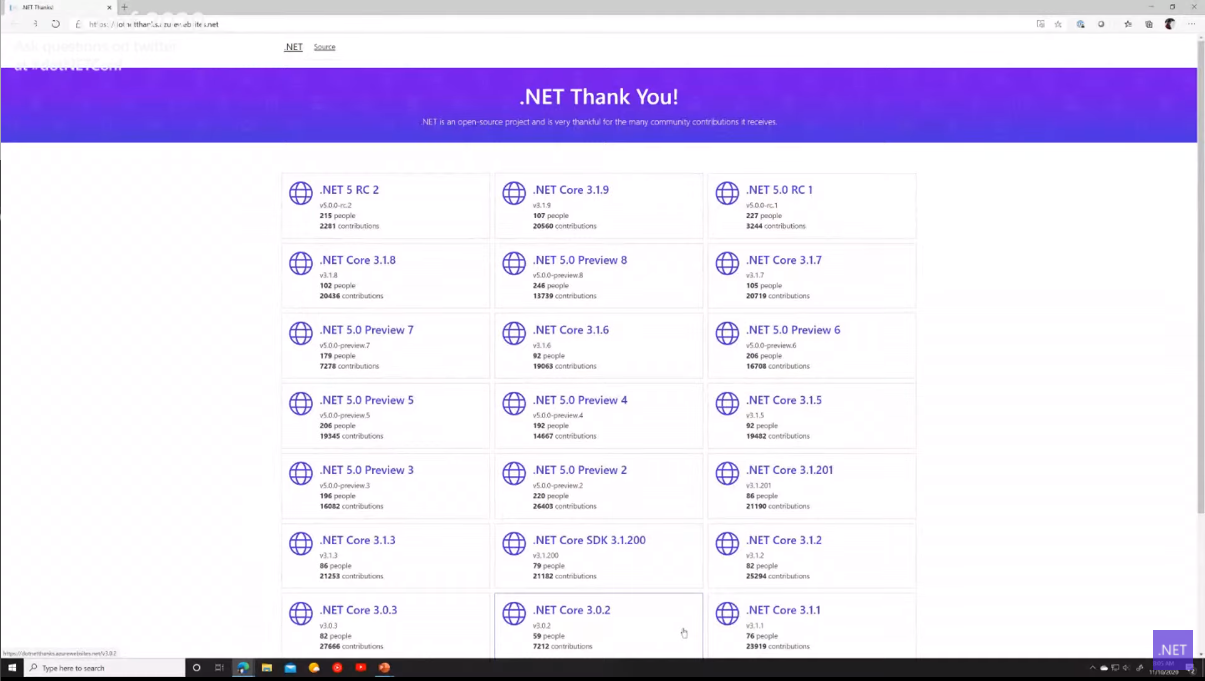This screenshot has height=681, width=1205.
Task: Click globe icon beside .NET Core 3.1.7
Action: tap(727, 263)
